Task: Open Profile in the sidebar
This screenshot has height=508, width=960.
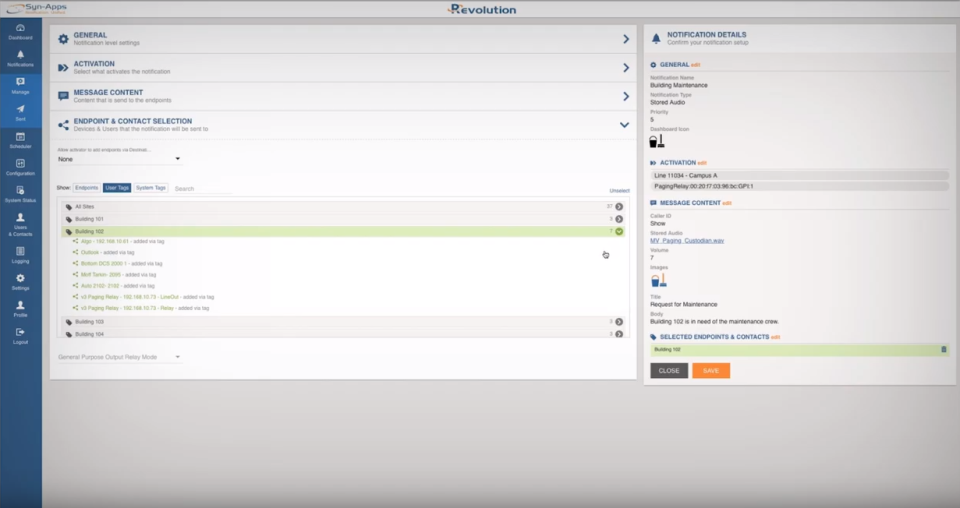Action: pos(20,308)
